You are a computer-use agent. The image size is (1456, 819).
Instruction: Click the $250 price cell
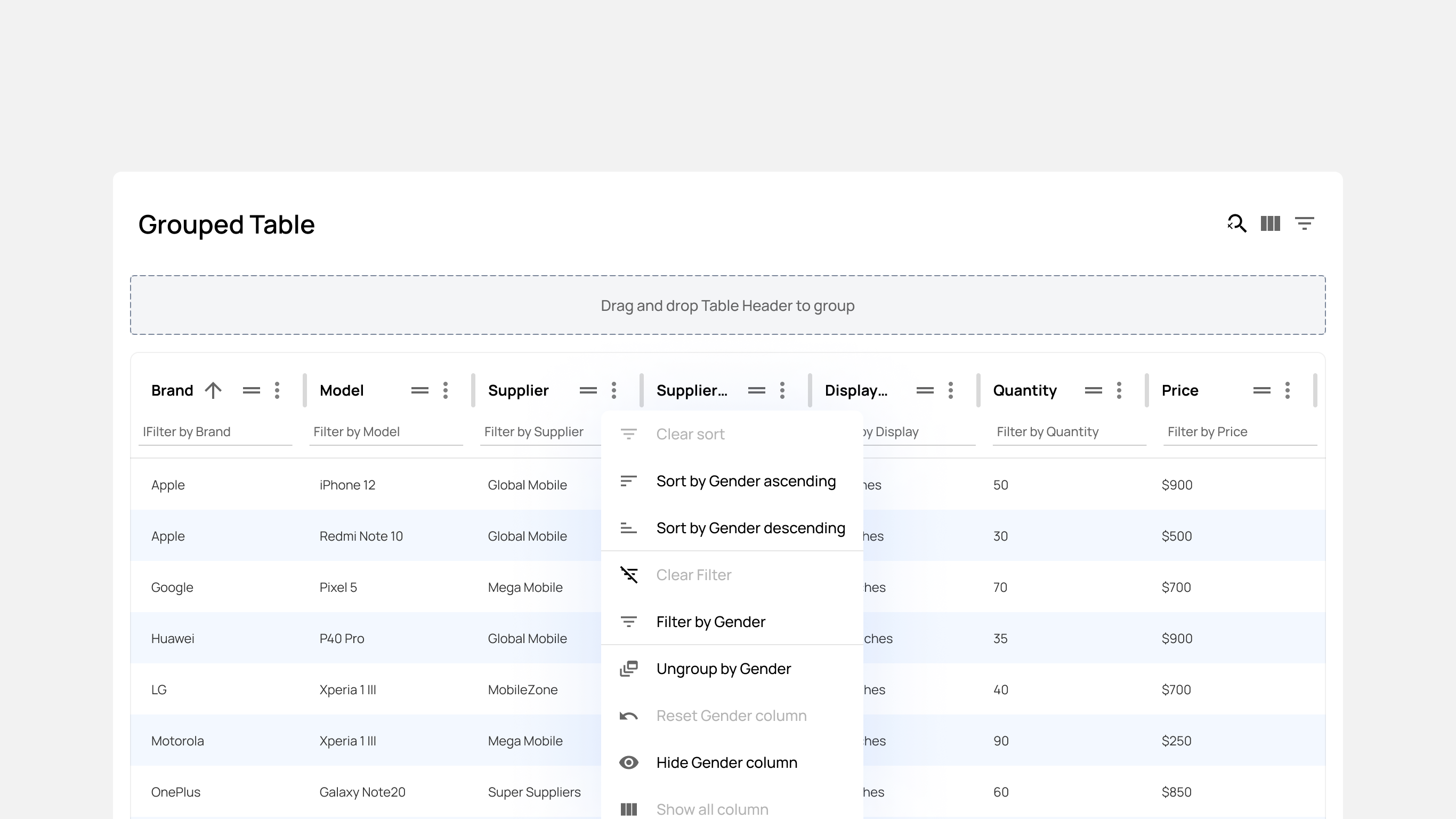tap(1176, 741)
